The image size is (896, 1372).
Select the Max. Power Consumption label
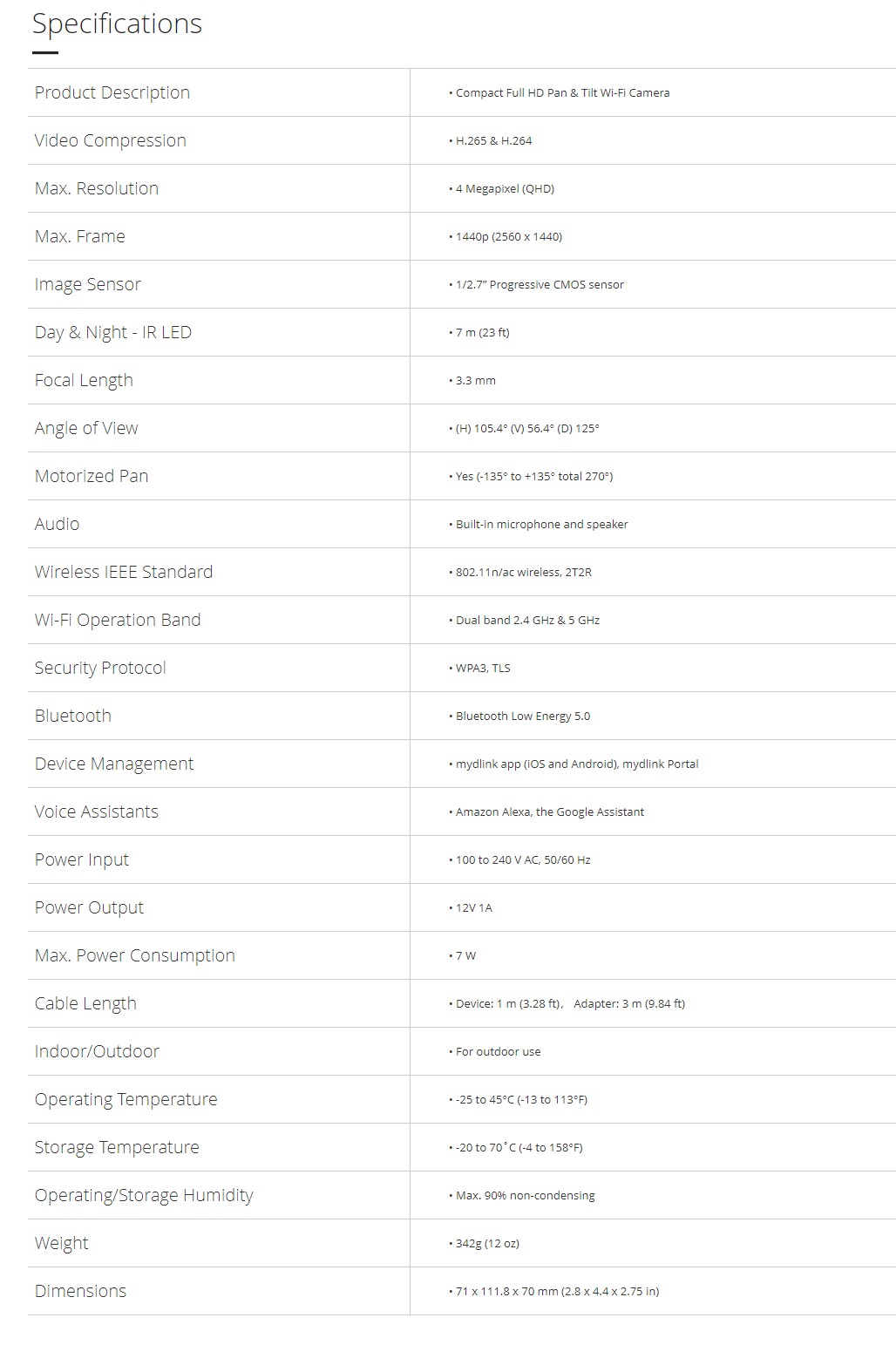tap(134, 955)
